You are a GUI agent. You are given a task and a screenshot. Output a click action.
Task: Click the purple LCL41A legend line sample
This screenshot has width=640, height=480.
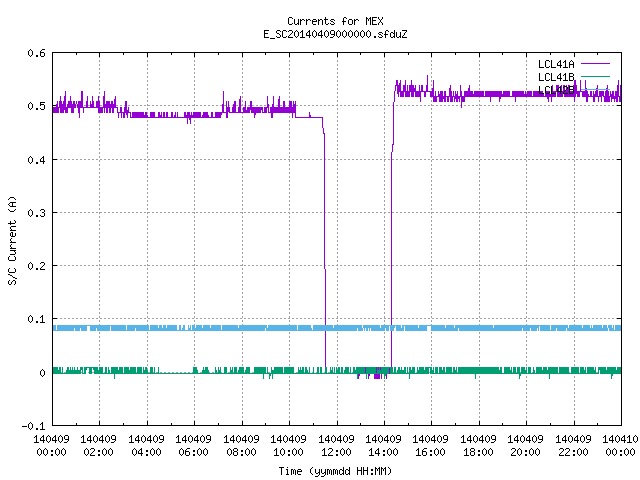coord(595,64)
